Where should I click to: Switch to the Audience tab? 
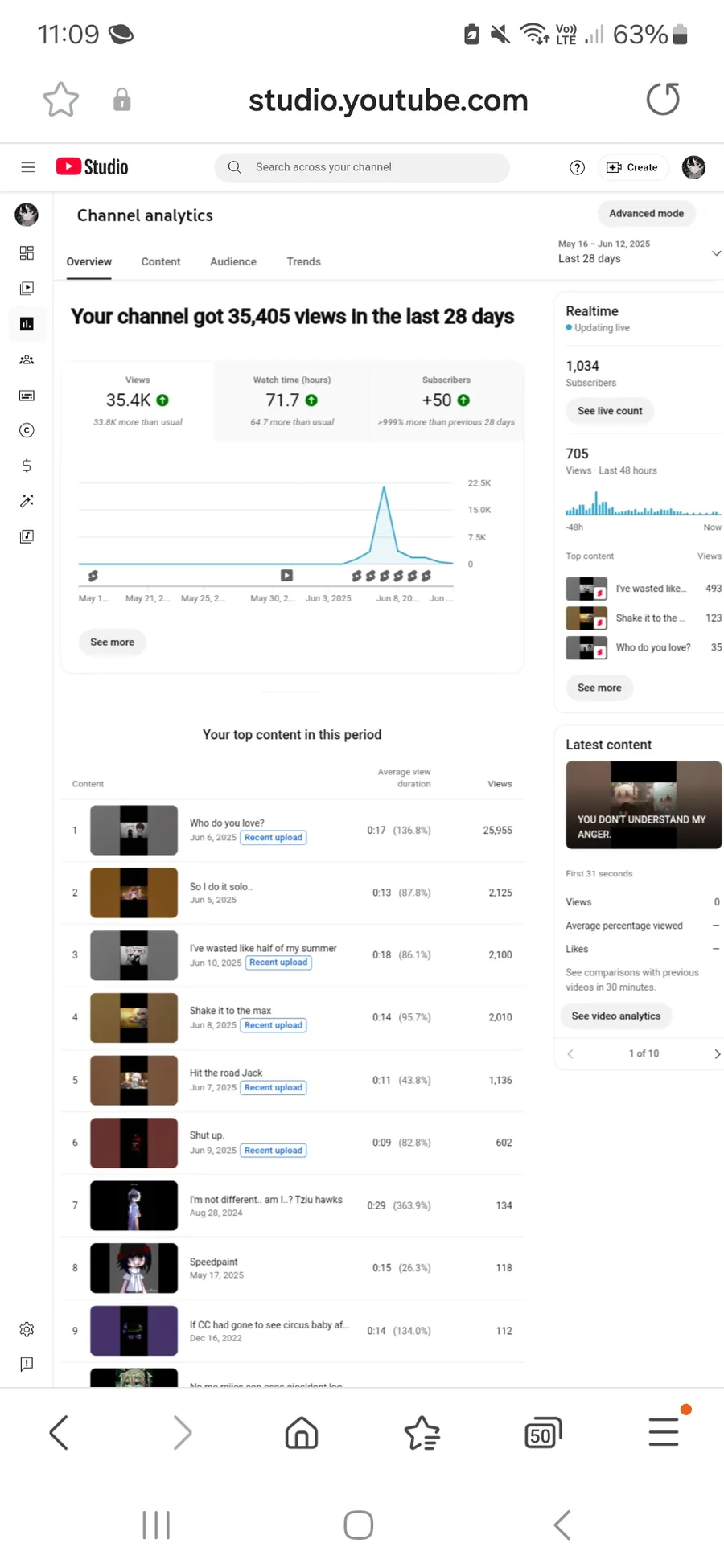[233, 262]
